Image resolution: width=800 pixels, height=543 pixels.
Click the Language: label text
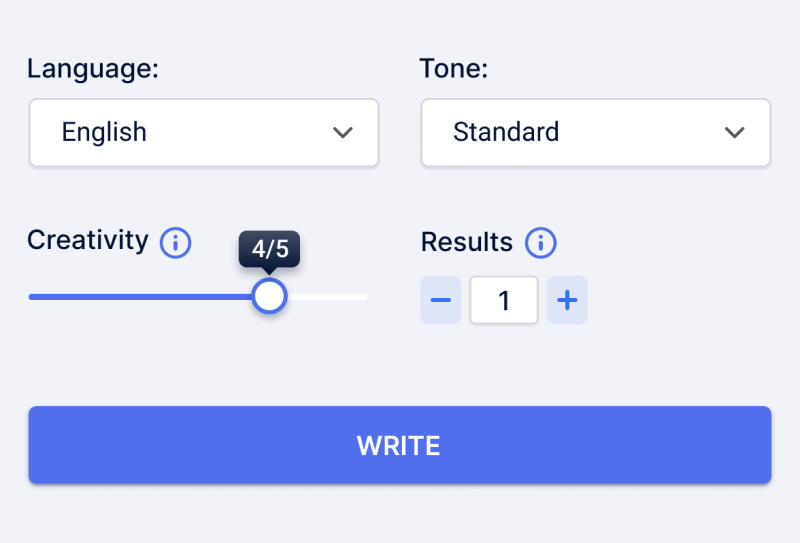coord(93,68)
